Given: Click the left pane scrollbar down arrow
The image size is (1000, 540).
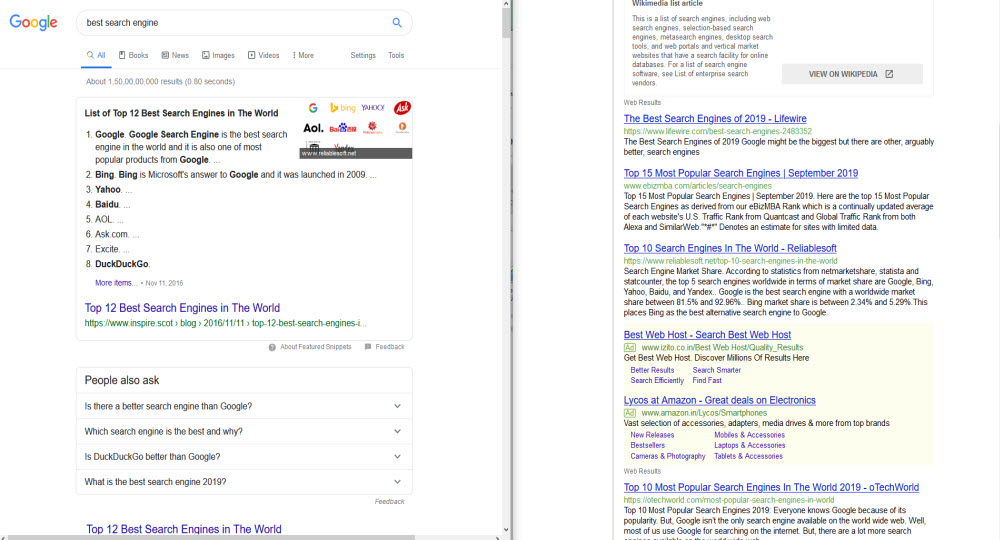Looking at the screenshot, I should tap(506, 529).
